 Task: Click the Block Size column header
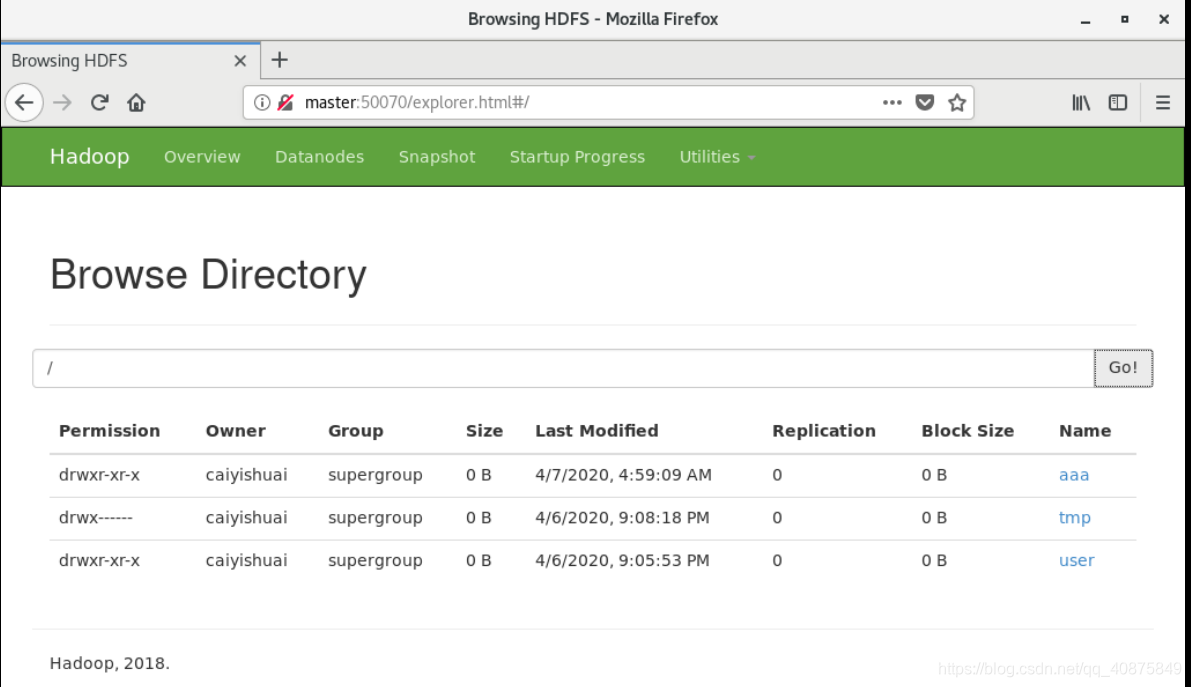tap(968, 431)
